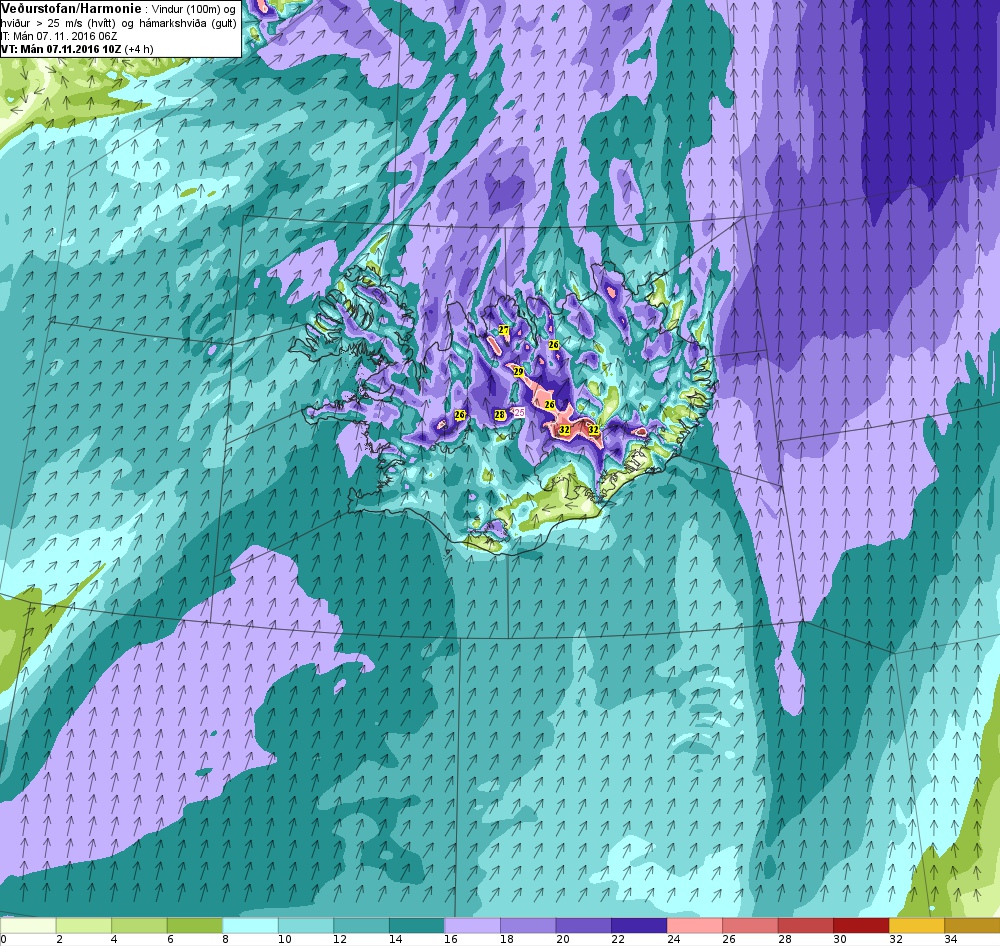1000x946 pixels.
Task: Click the 'VT: Mán 07.11.2016 10Z (+4 h)' line
Action: [77, 48]
